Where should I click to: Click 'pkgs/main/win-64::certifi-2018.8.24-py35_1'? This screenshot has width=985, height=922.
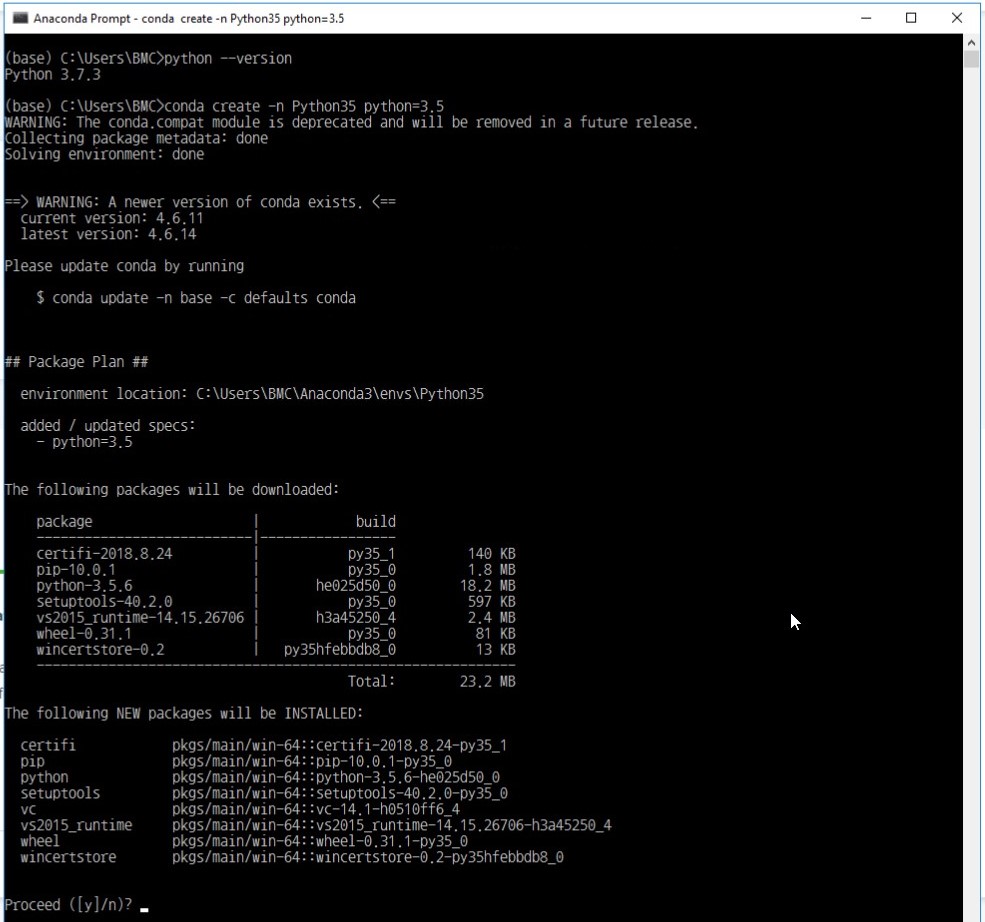(339, 745)
